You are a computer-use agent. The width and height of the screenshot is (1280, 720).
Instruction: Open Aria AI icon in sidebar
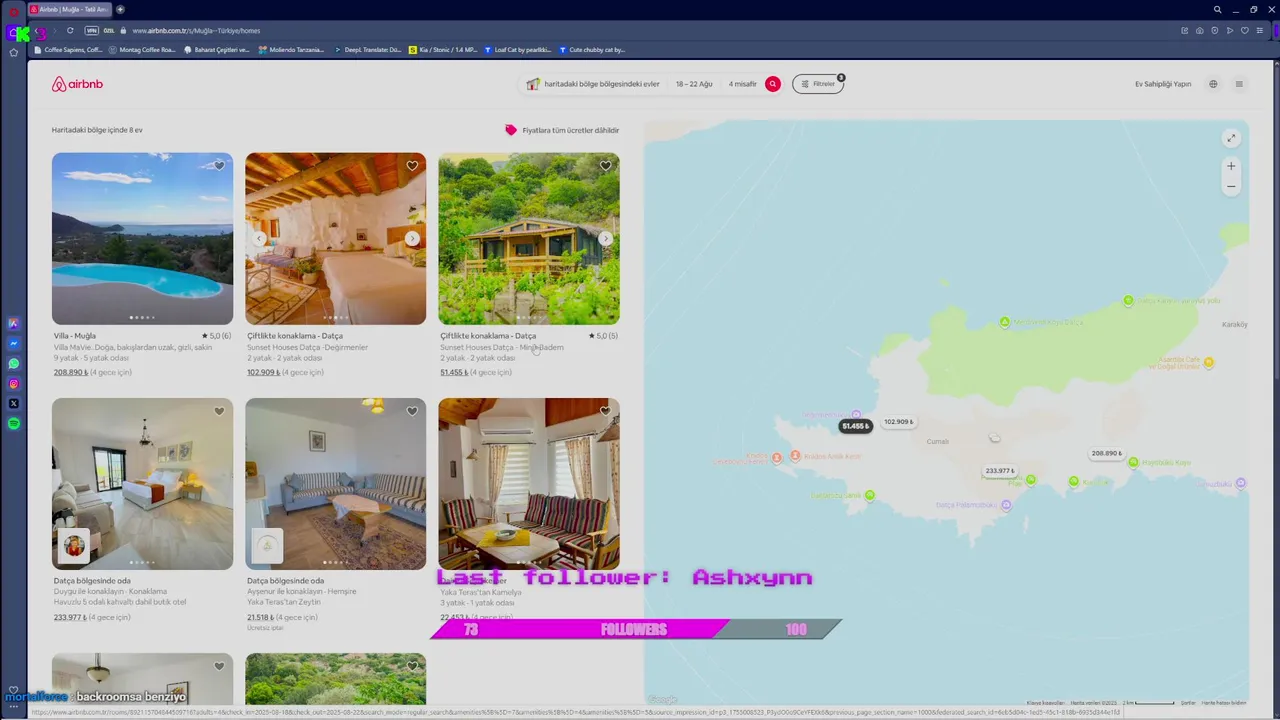(14, 324)
